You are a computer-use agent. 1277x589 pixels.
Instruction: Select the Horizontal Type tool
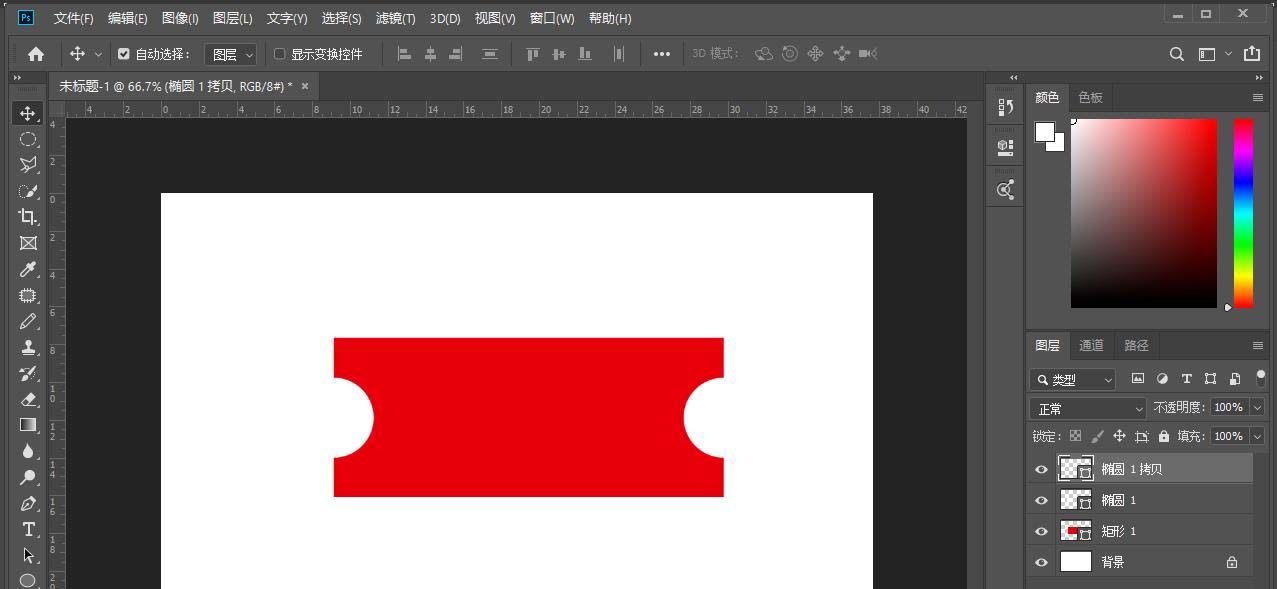pyautogui.click(x=28, y=529)
